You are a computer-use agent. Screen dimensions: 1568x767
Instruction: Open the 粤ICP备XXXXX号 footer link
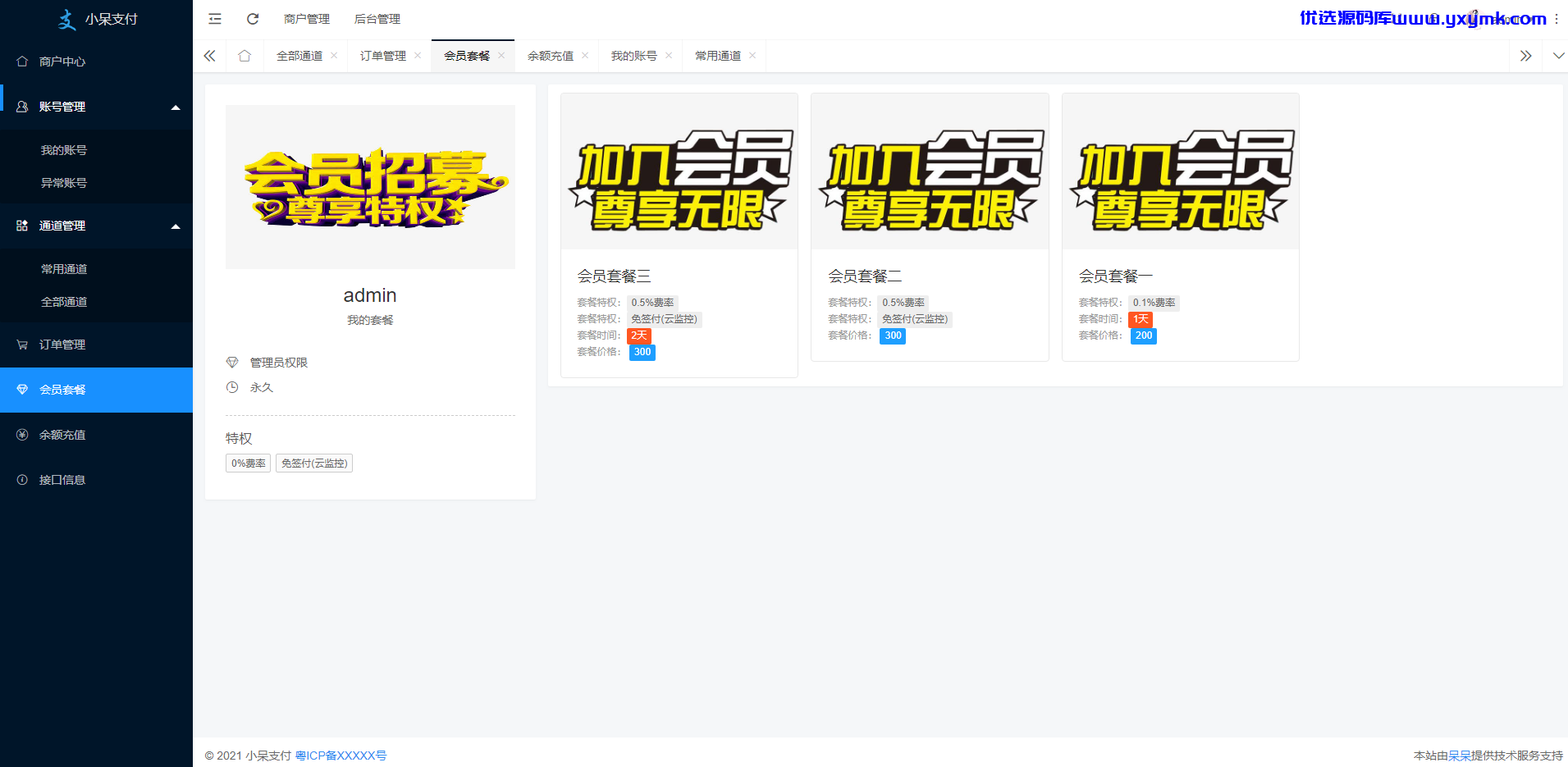tap(341, 756)
